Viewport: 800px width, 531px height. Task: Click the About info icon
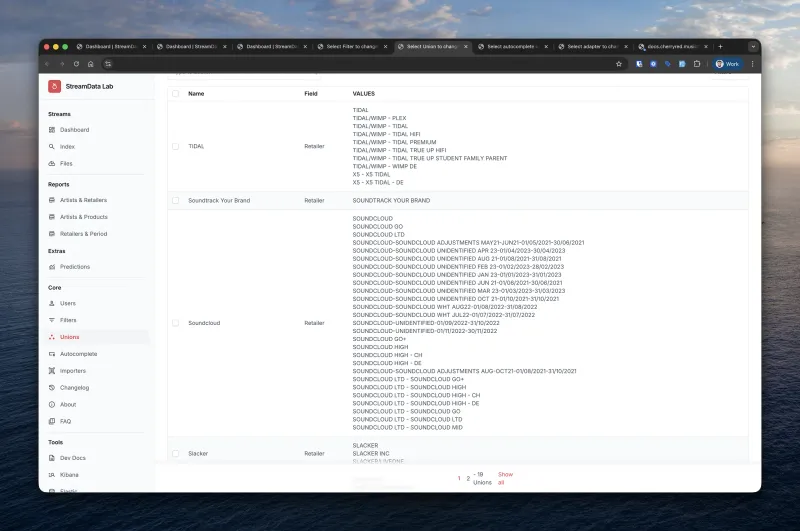(x=52, y=404)
